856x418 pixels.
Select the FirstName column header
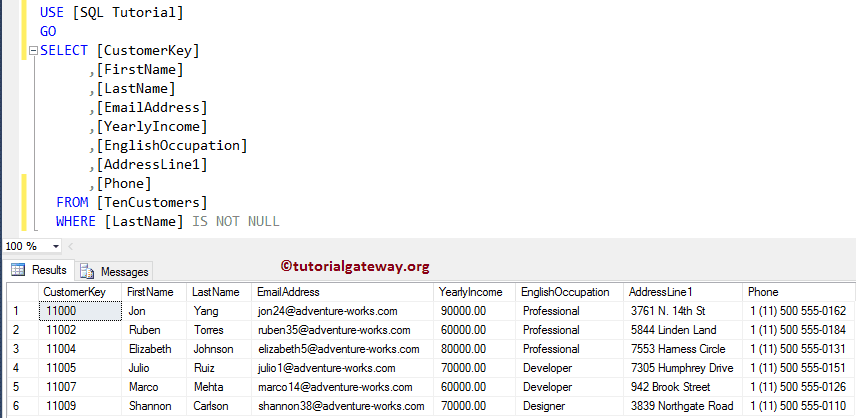(x=154, y=292)
